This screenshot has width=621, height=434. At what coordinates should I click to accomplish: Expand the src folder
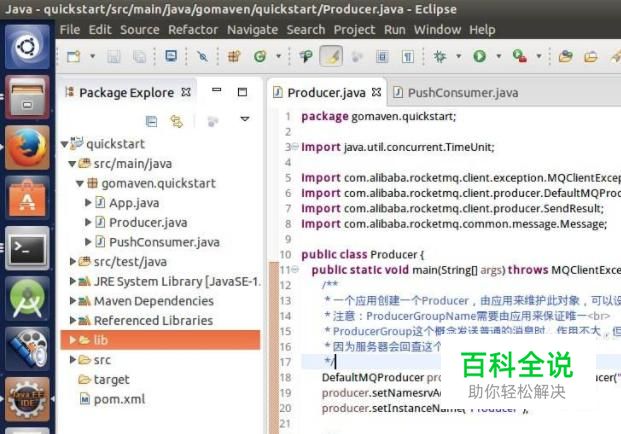(72, 360)
